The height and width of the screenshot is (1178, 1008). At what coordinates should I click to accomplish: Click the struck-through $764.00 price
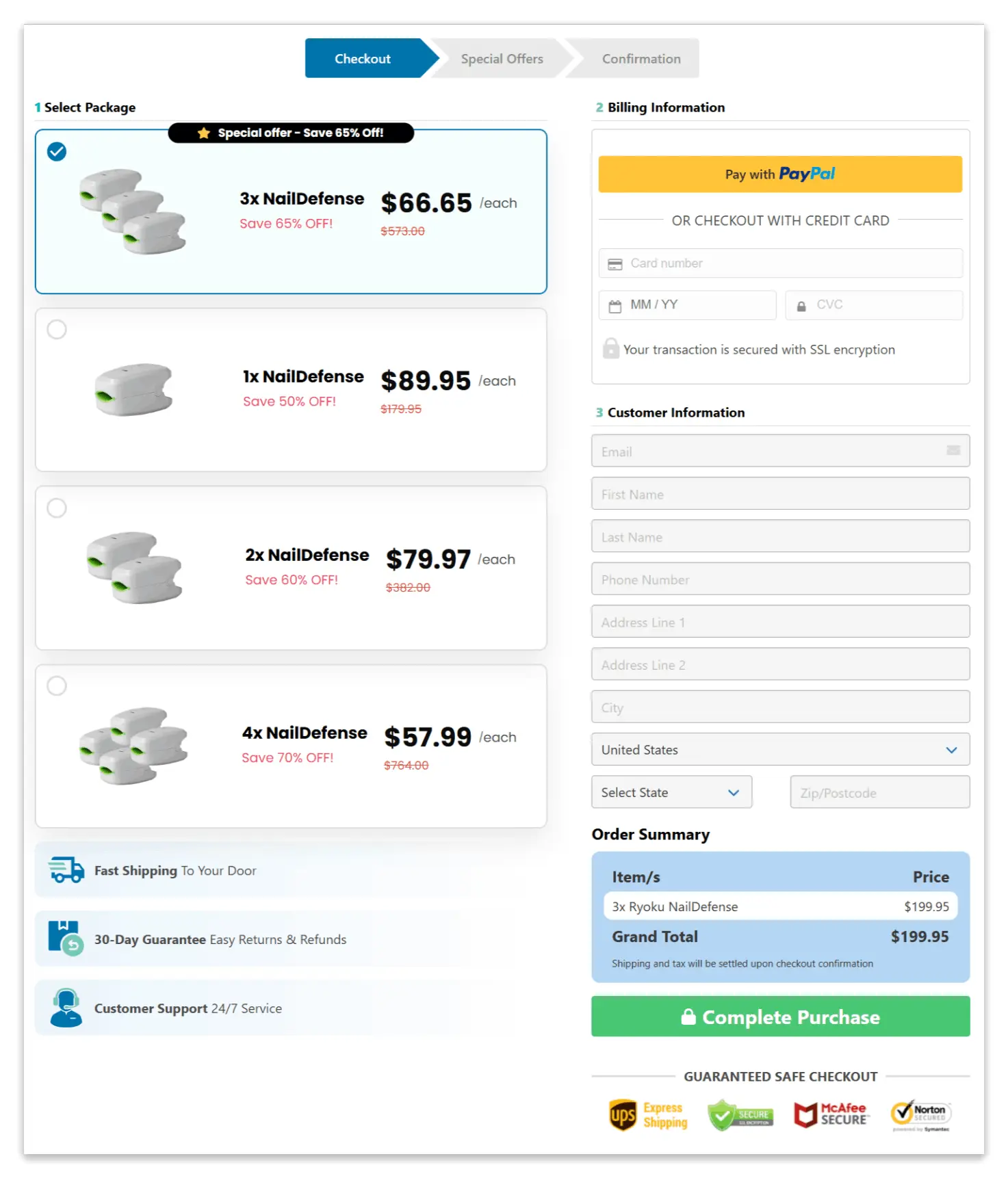406,765
